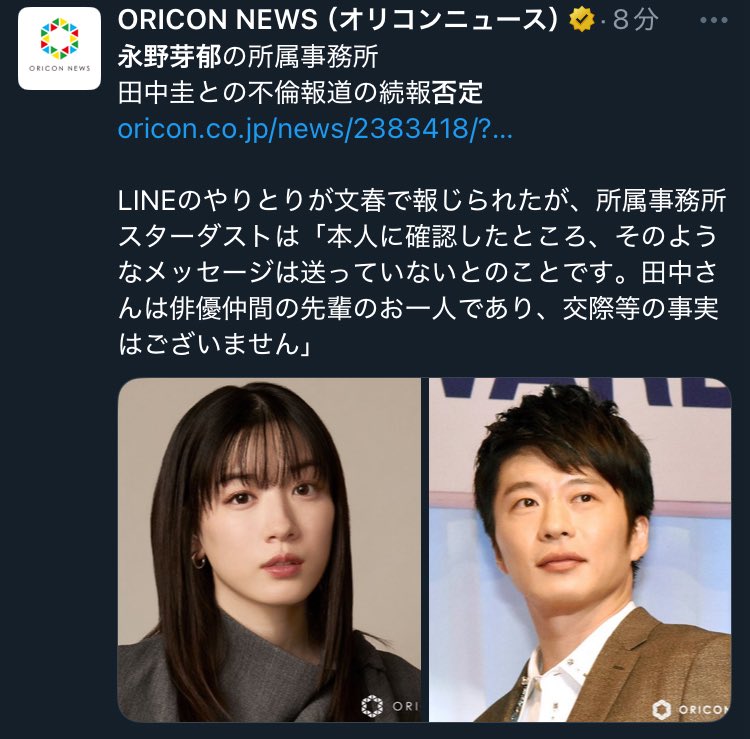
Task: Open the three-dot more options menu
Action: click(x=714, y=21)
